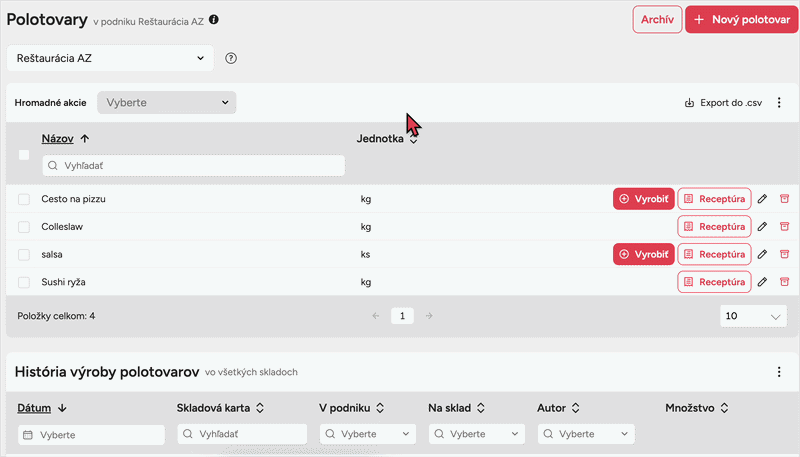This screenshot has width=800, height=457.
Task: Archive the Colleslaw row
Action: tap(784, 227)
